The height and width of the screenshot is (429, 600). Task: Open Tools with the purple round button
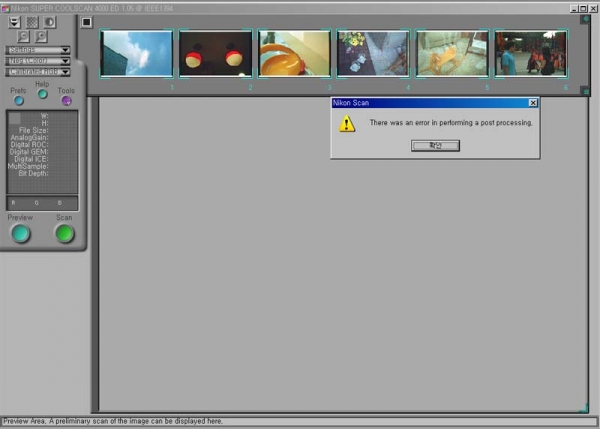pyautogui.click(x=66, y=100)
